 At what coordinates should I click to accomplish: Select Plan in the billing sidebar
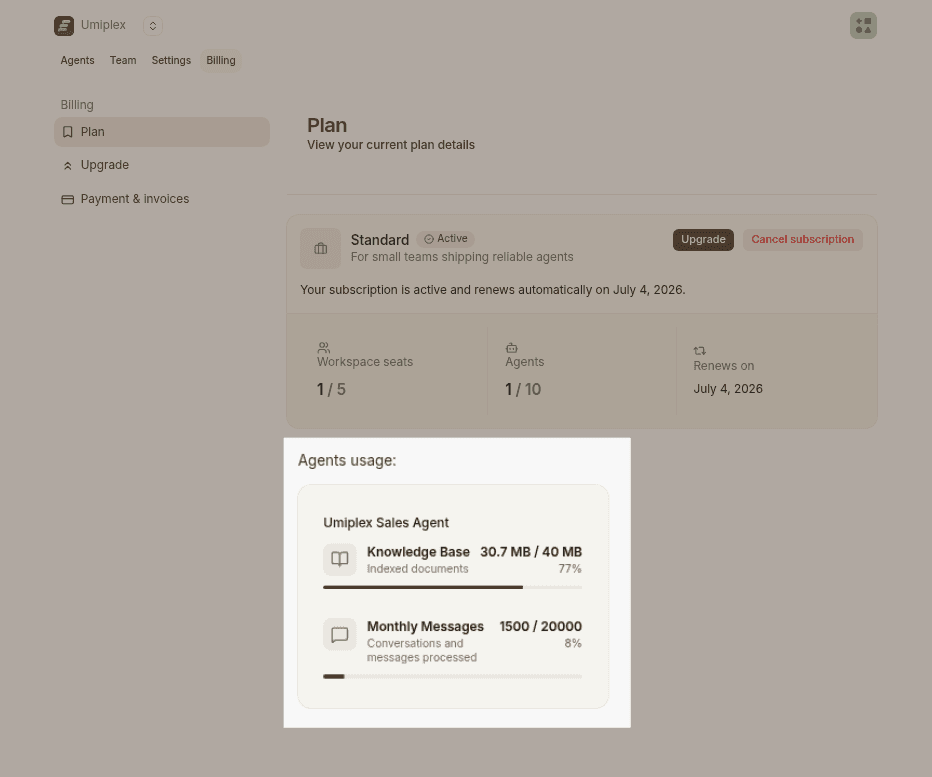[x=162, y=132]
